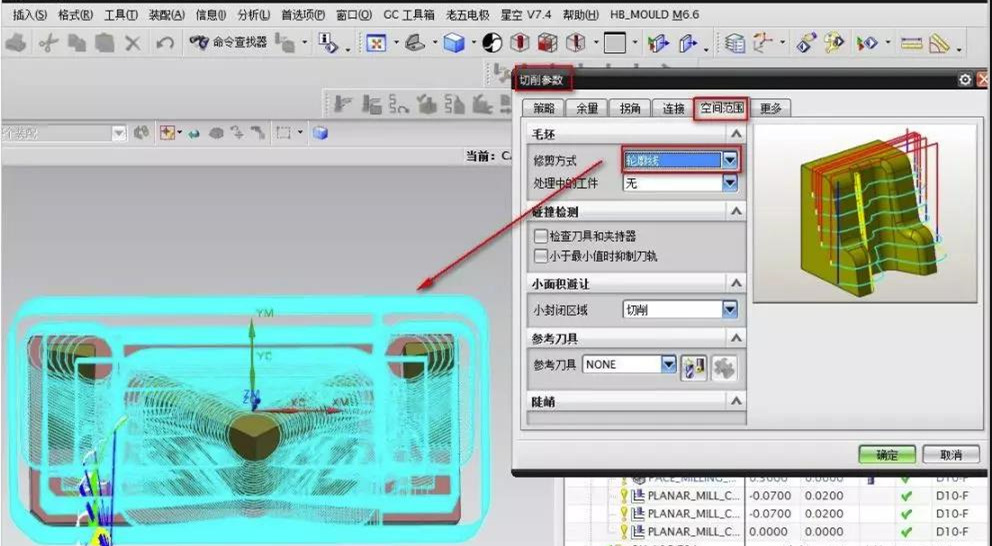Open the 分析(L) menu
This screenshot has width=992, height=546.
pos(253,15)
